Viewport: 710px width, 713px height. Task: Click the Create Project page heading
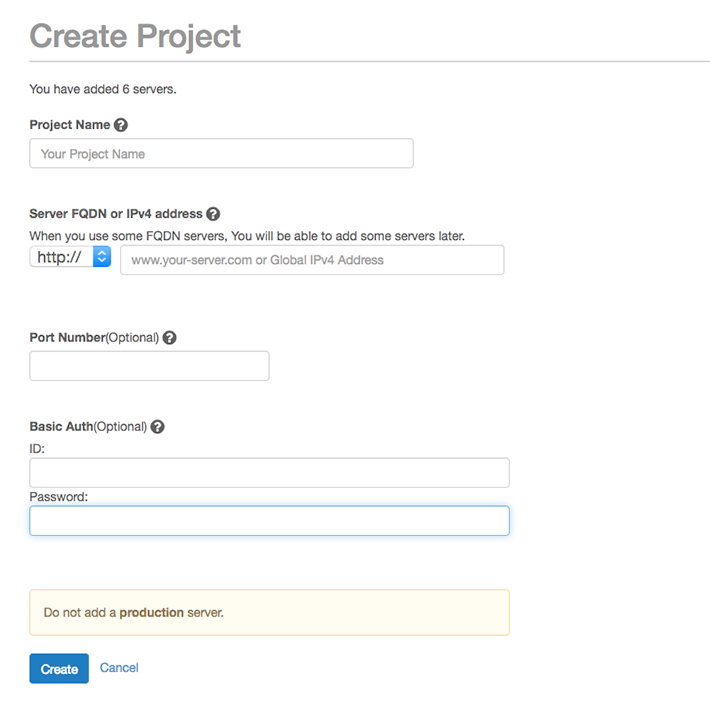click(135, 36)
